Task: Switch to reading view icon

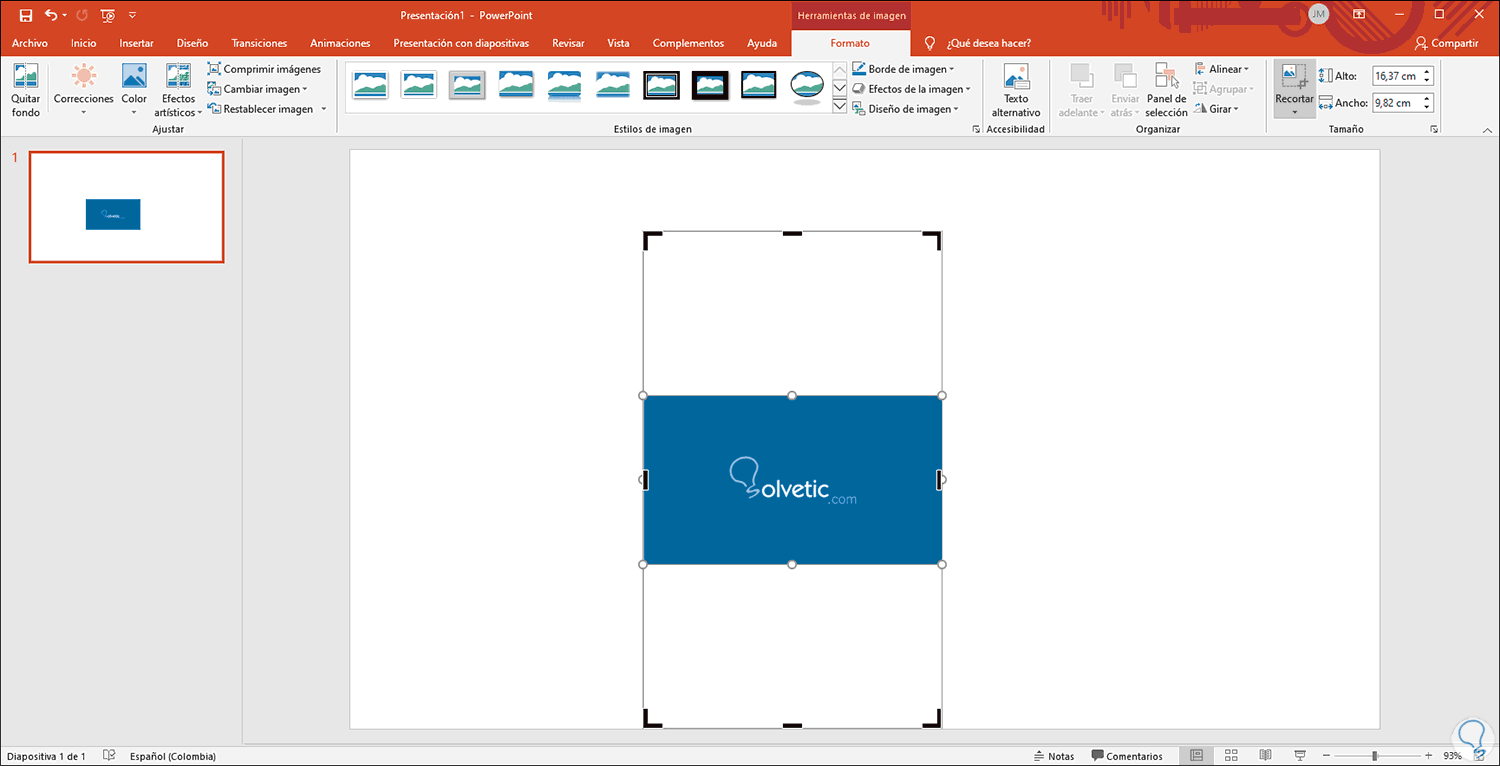Action: click(1265, 756)
